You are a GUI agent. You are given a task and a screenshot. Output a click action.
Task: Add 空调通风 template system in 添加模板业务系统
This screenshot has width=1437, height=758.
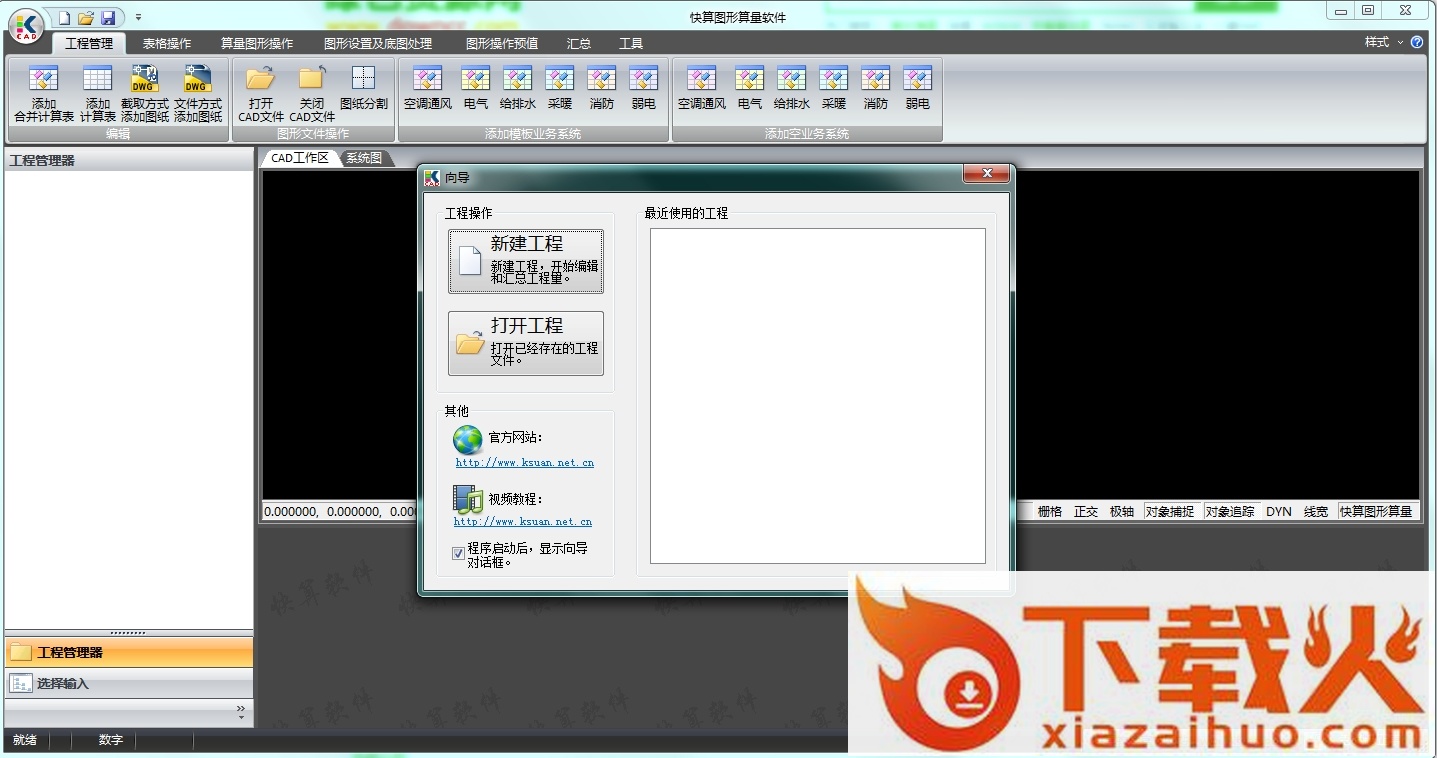coord(428,89)
